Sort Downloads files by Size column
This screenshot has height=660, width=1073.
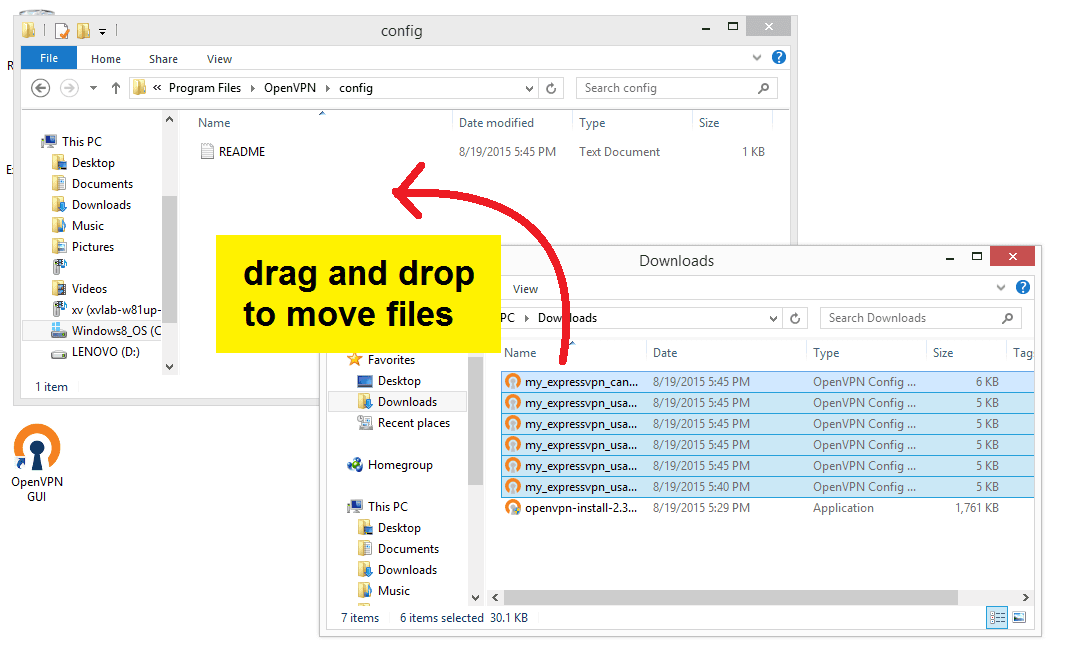[943, 353]
